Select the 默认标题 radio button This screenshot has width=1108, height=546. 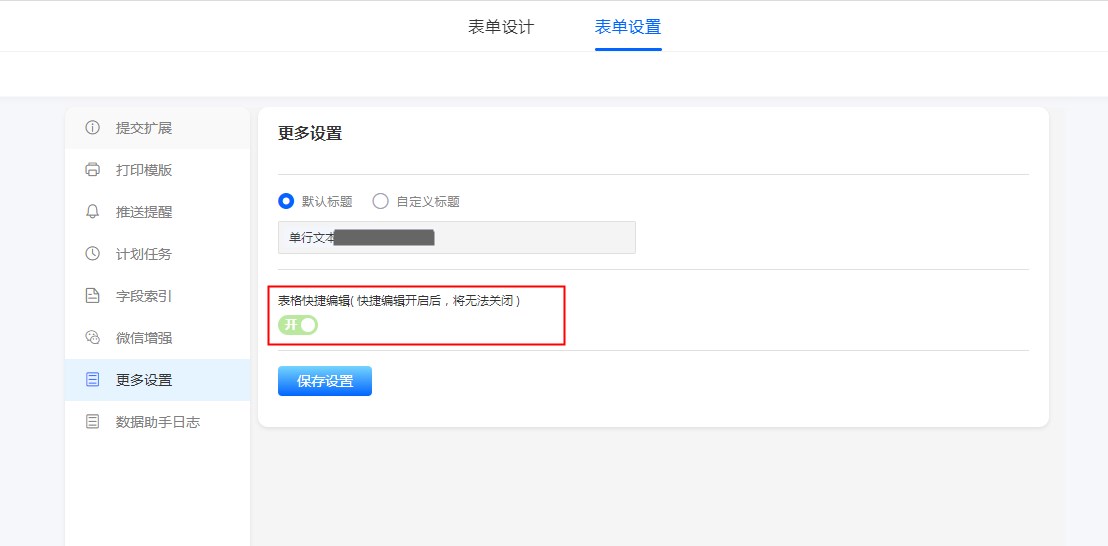pos(286,201)
